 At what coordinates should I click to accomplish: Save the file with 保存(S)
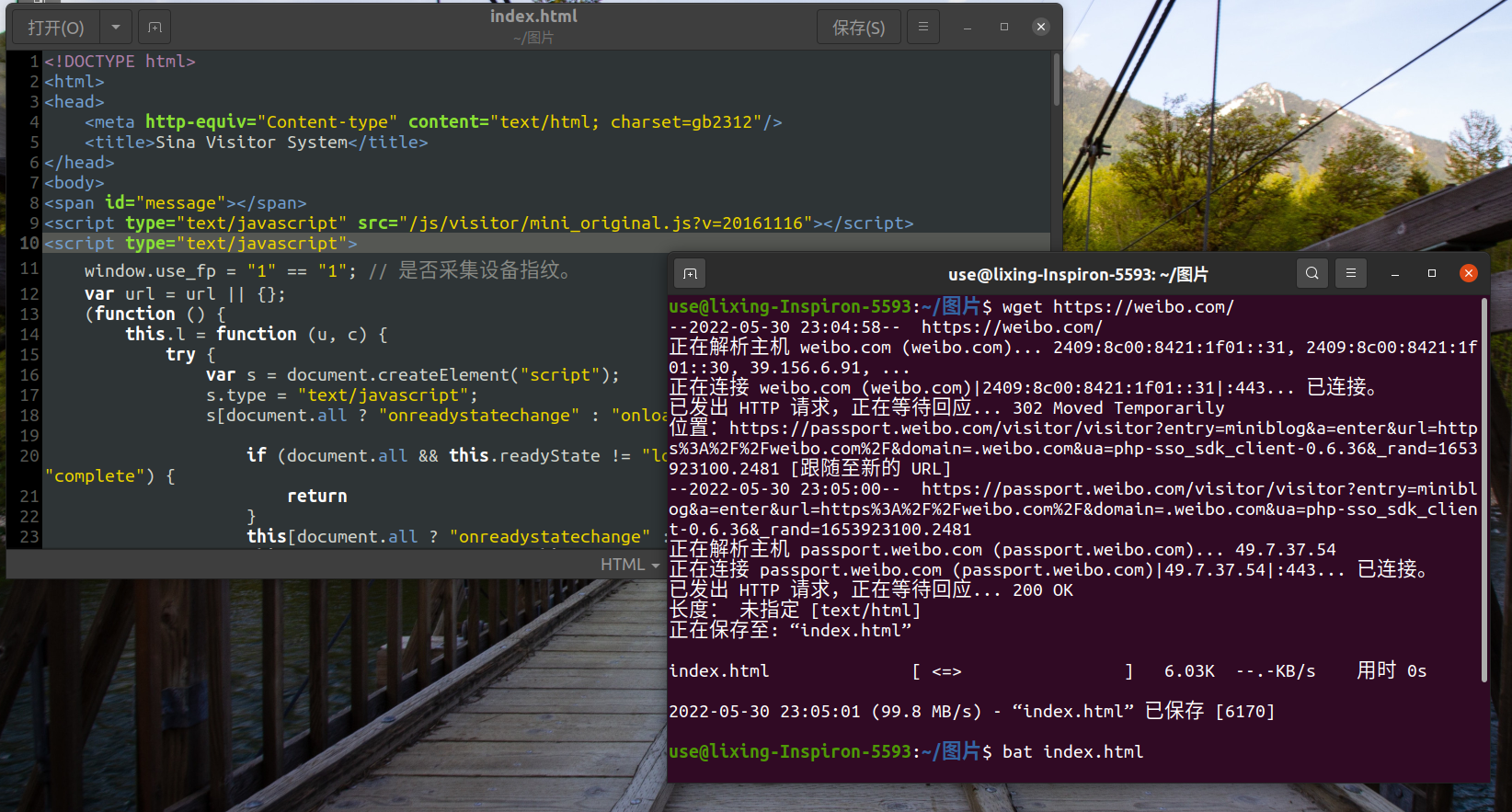pos(858,28)
